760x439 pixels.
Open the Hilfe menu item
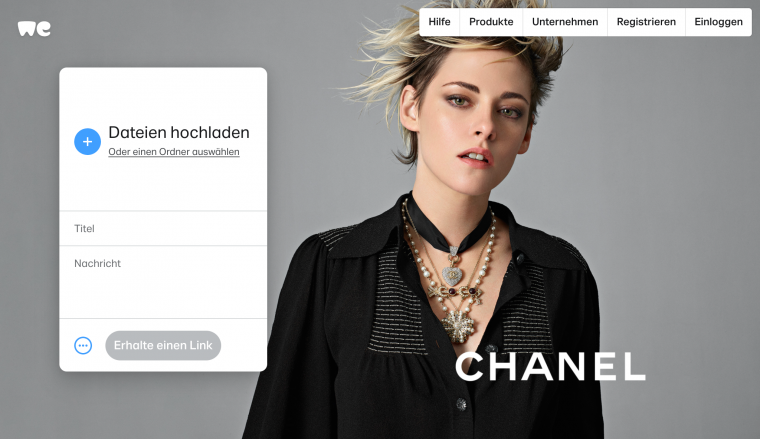point(439,22)
